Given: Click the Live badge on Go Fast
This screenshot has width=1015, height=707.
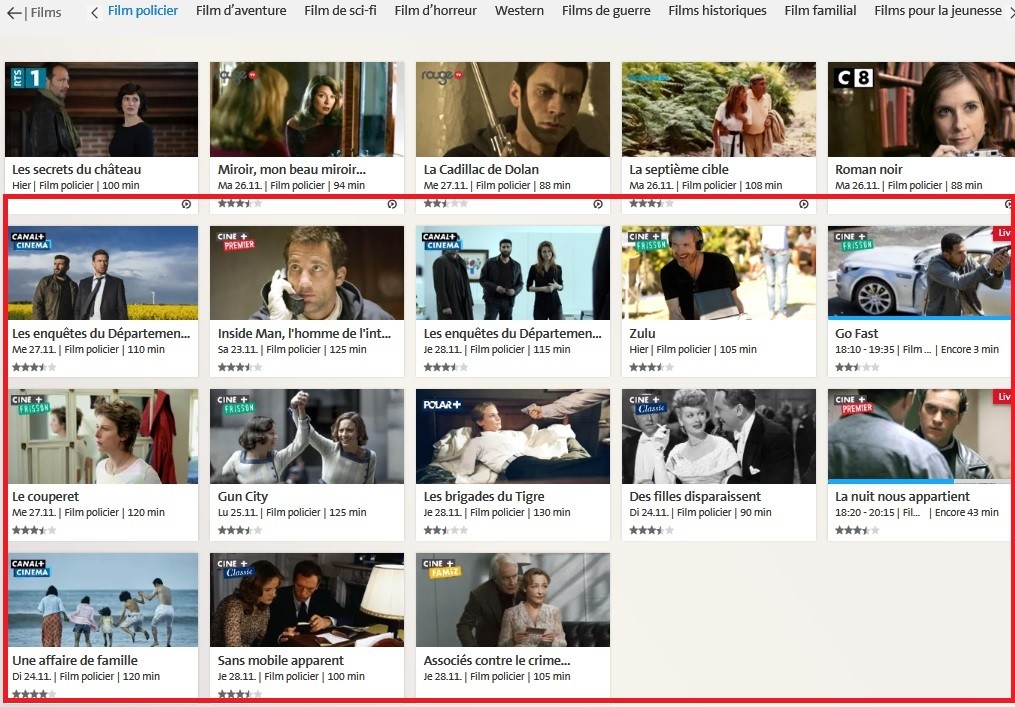Looking at the screenshot, I should 1003,233.
